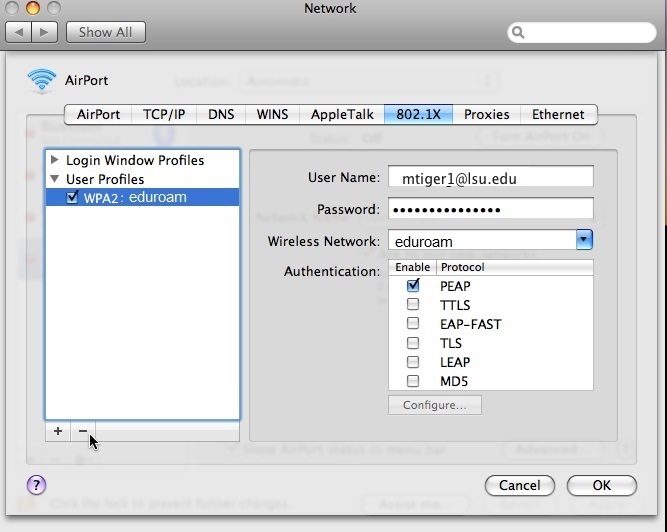This screenshot has width=667, height=532.
Task: Switch to the AirPort tab
Action: click(98, 114)
